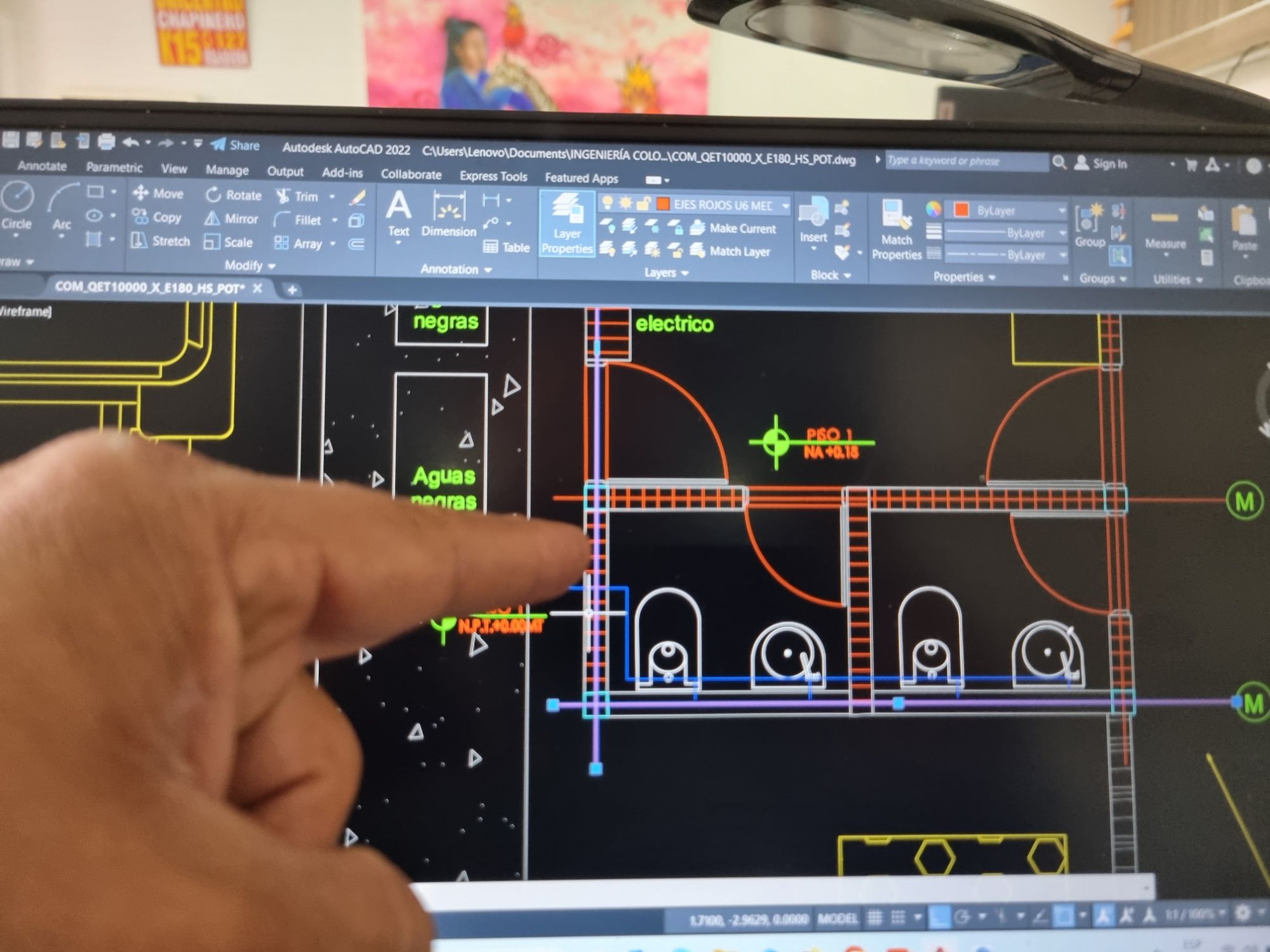Toggle grid display in status bar
Viewport: 1270px width, 952px height.
point(874,917)
